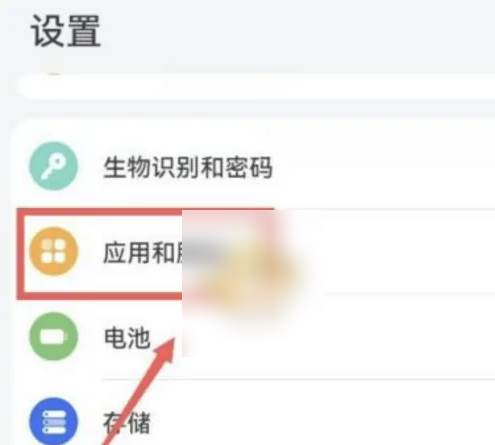Tap the green battery icon
Viewport: 495px width, 445px height.
click(x=53, y=336)
